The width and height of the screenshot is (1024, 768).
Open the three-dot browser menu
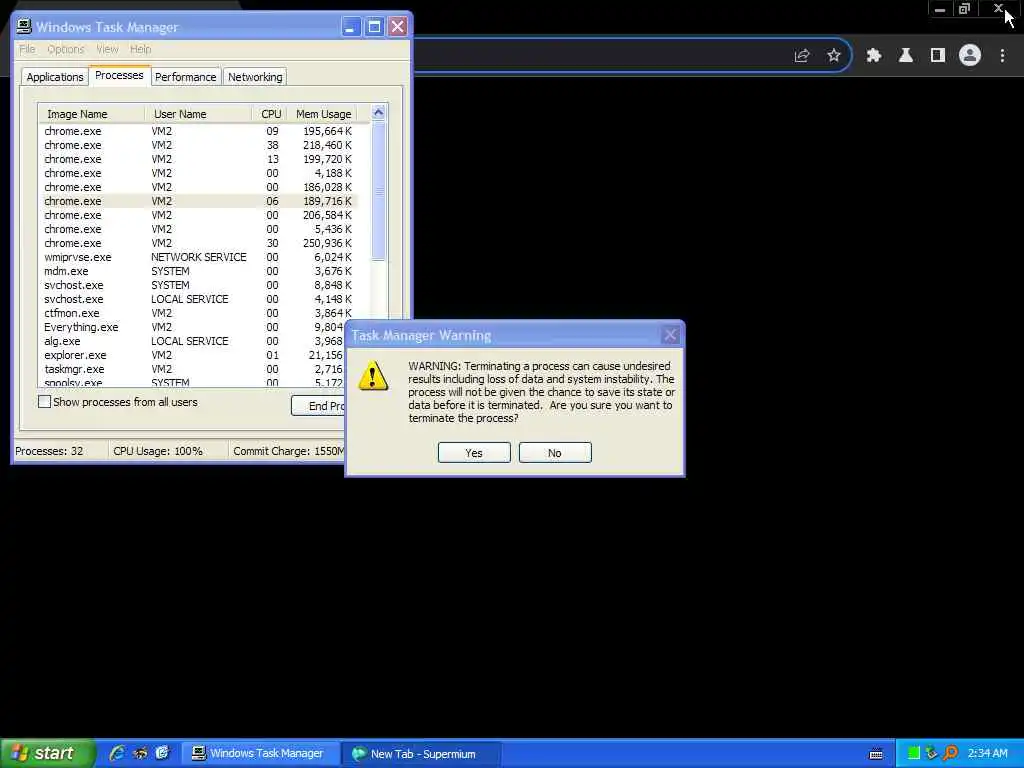[x=1002, y=56]
